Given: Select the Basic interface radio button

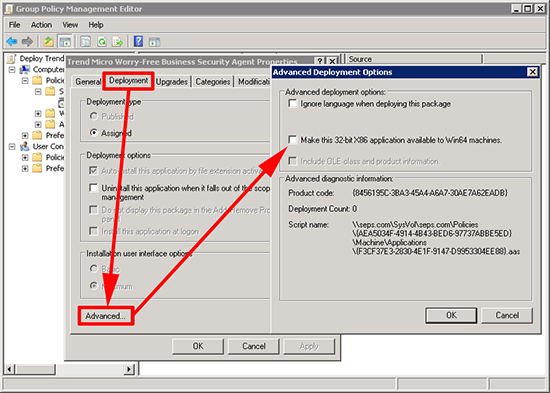Looking at the screenshot, I should point(93,269).
